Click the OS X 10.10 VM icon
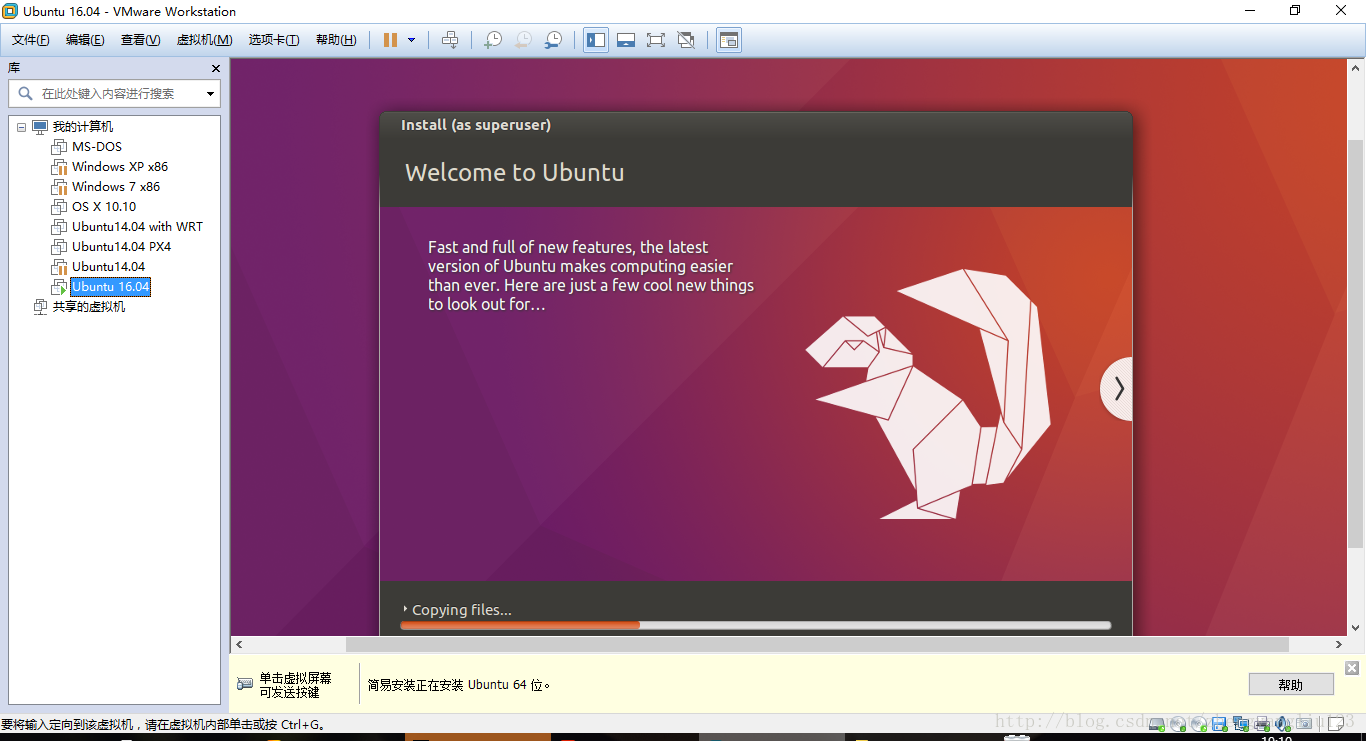The image size is (1366, 741). [59, 207]
